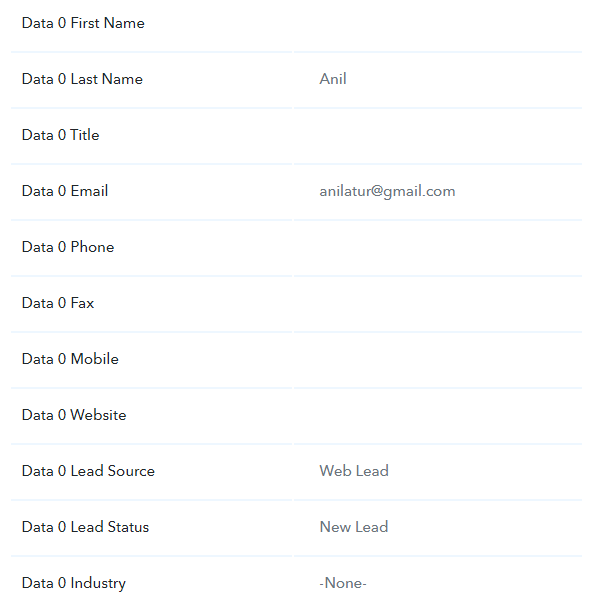Click the Data 0 Lead Source label
Viewport: 596px width, 606px height.
point(88,472)
